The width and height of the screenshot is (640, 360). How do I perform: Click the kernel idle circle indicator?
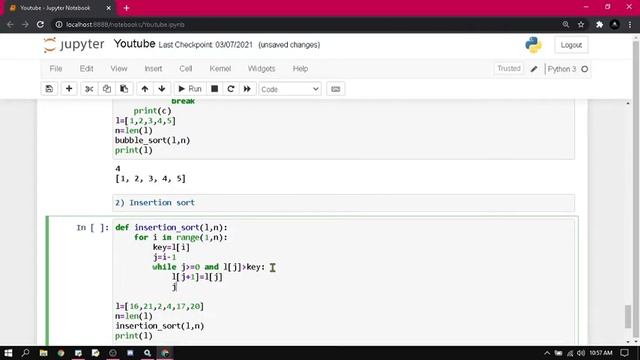pyautogui.click(x=585, y=69)
